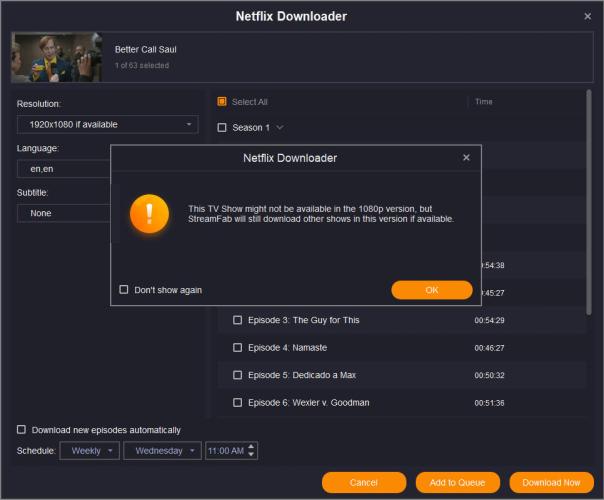
Task: Click the Better Call Saul title text
Action: [146, 49]
